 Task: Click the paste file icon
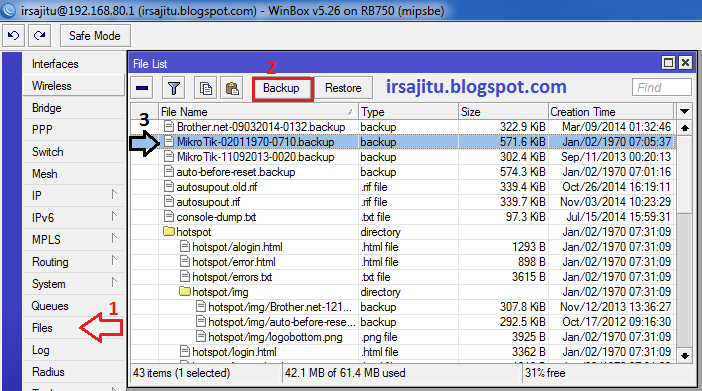(232, 88)
